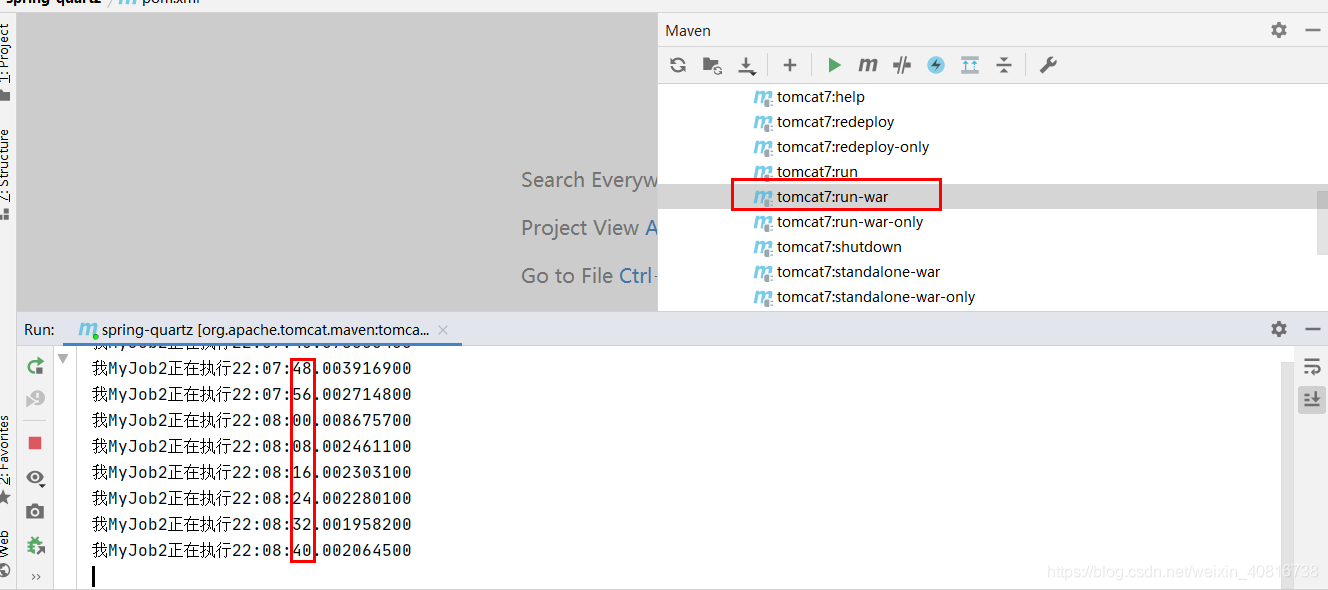Reload all Maven projects
Screen dimensions: 1328x590
click(678, 65)
